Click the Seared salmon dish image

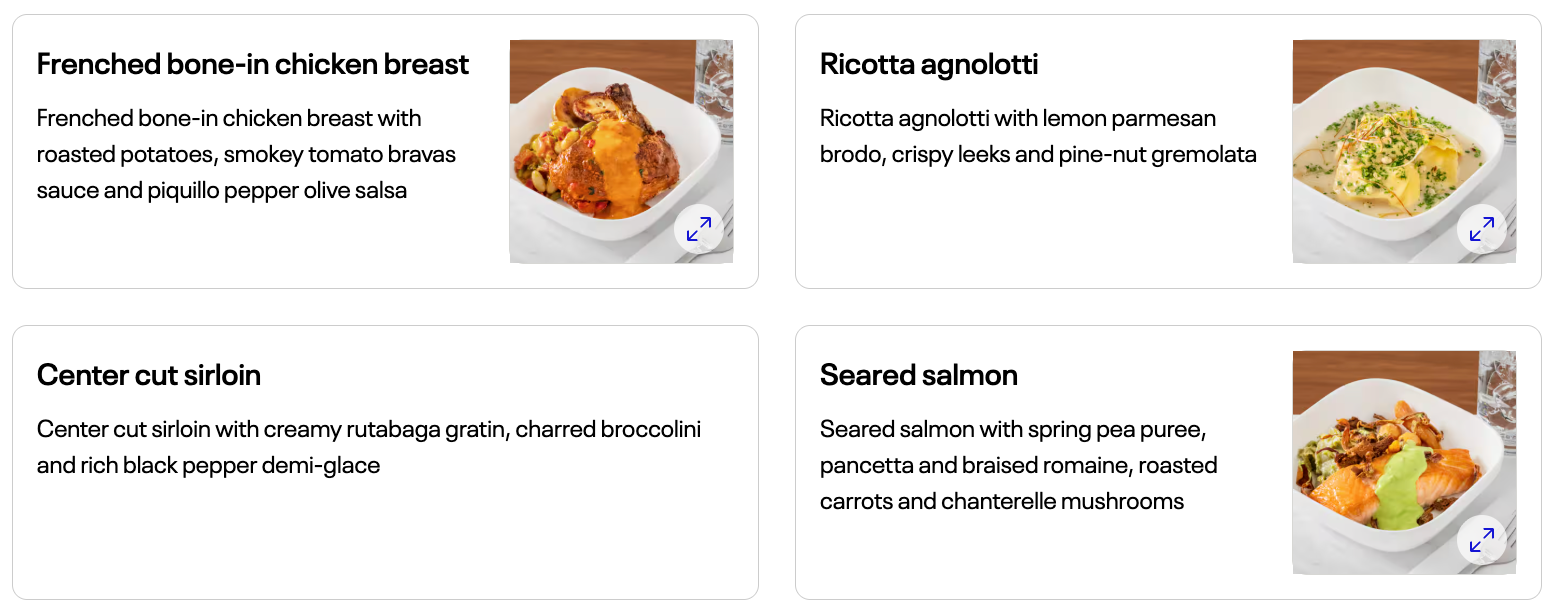pyautogui.click(x=1404, y=463)
